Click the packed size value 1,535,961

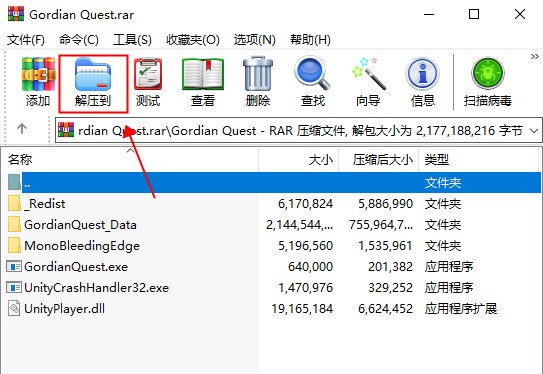pos(385,246)
